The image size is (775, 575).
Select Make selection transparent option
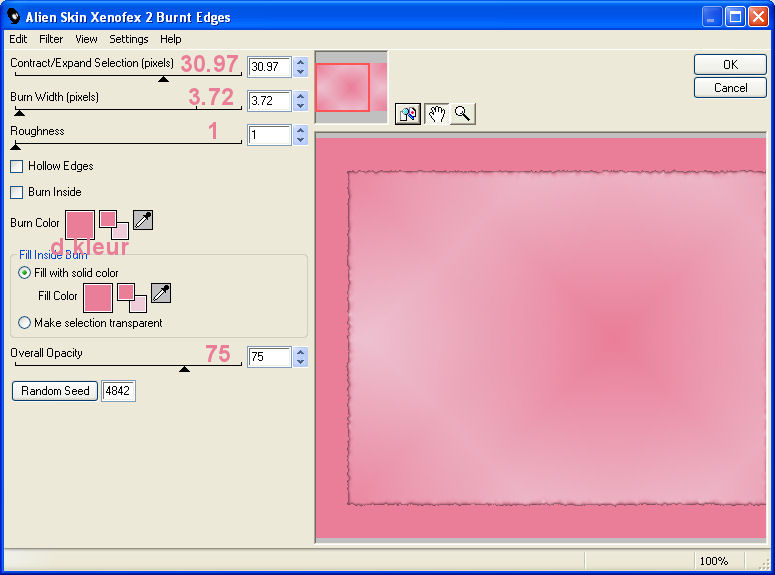pos(24,323)
